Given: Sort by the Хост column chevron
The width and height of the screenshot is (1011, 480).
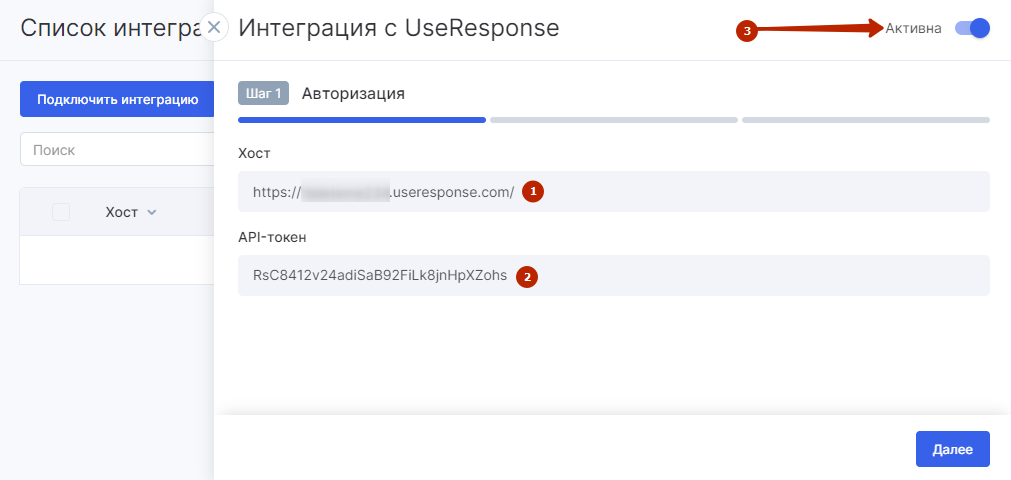Looking at the screenshot, I should [x=152, y=212].
